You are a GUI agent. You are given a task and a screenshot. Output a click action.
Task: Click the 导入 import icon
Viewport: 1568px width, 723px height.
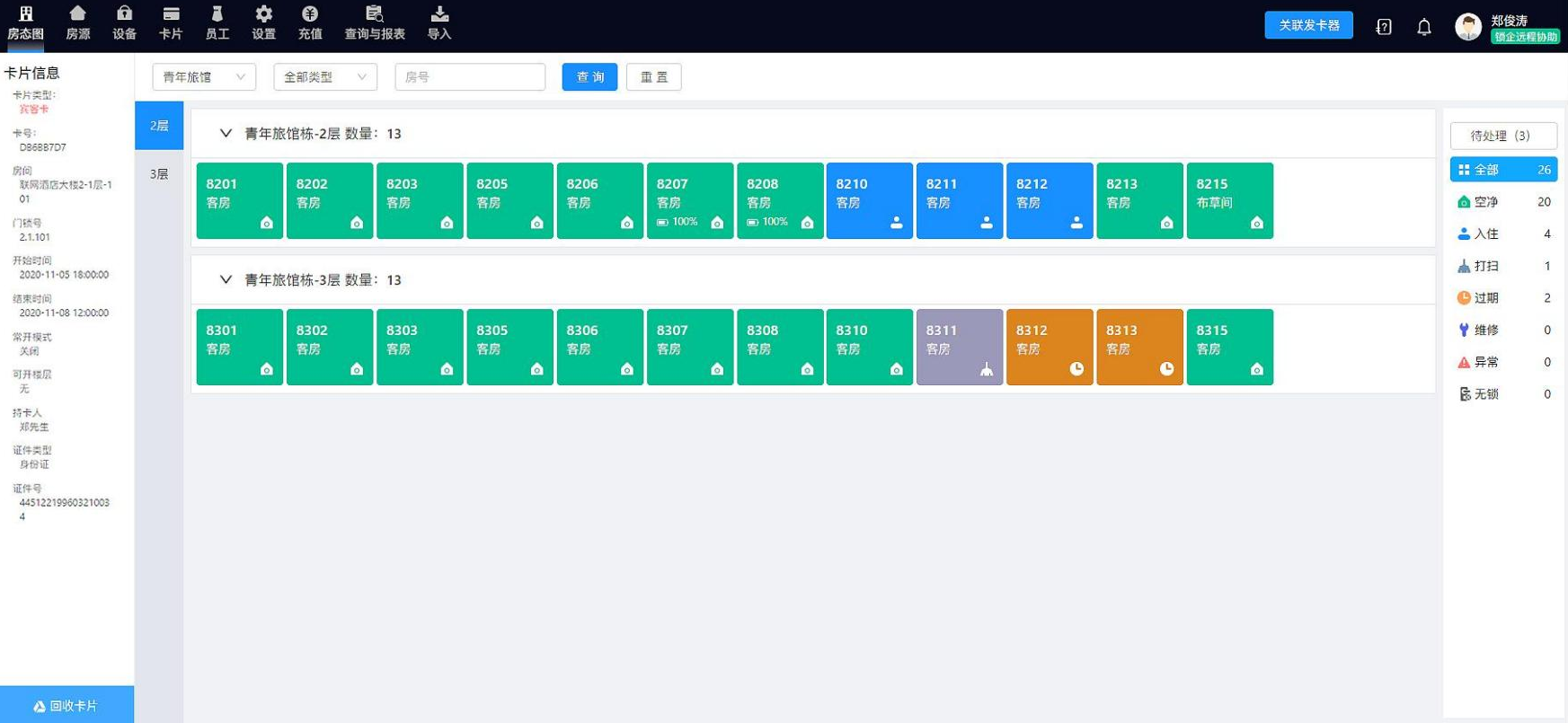coord(439,14)
